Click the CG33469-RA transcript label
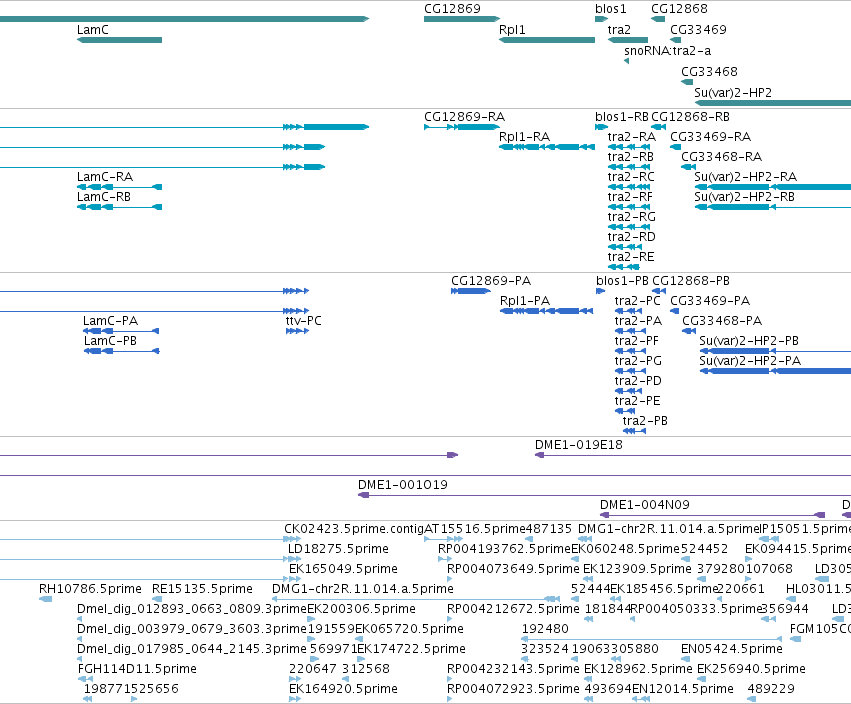The image size is (851, 704). pyautogui.click(x=710, y=137)
